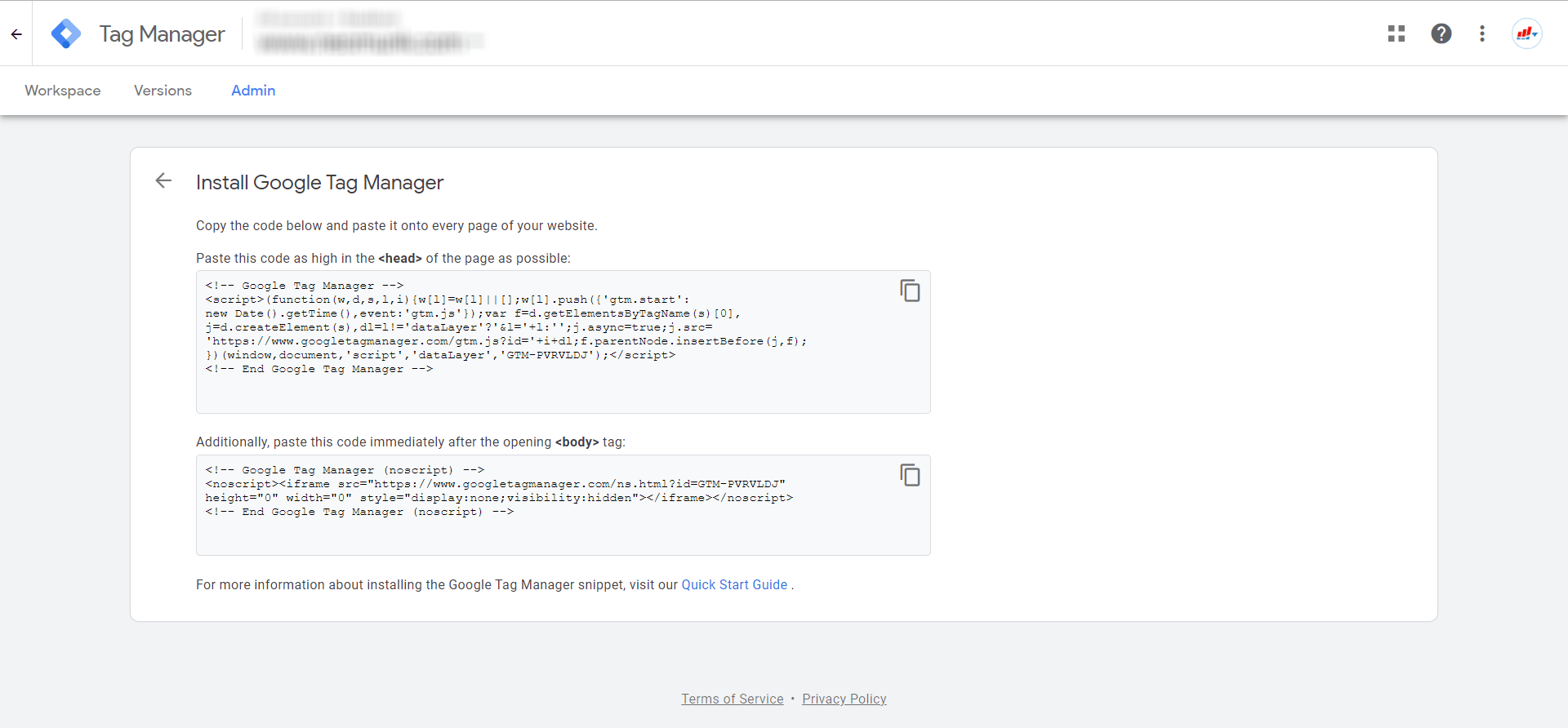Screen dimensions: 1568x728
Task: Open the Versions tab
Action: click(x=163, y=91)
